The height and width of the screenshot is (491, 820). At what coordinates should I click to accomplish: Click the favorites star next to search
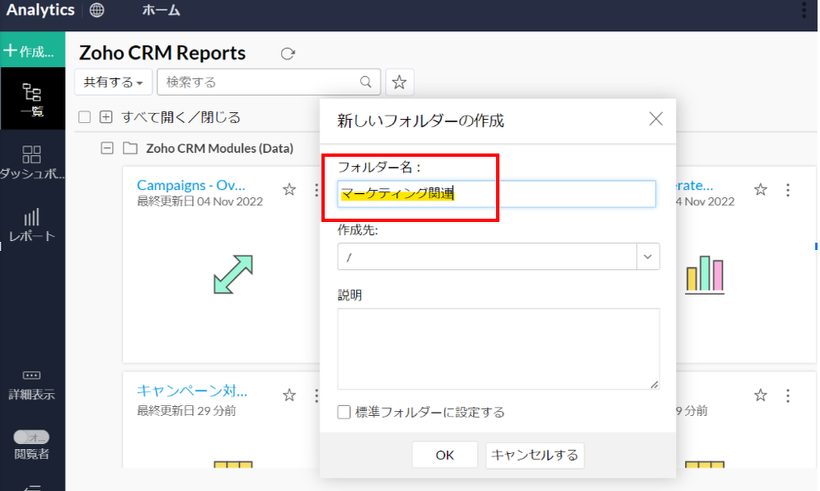400,82
